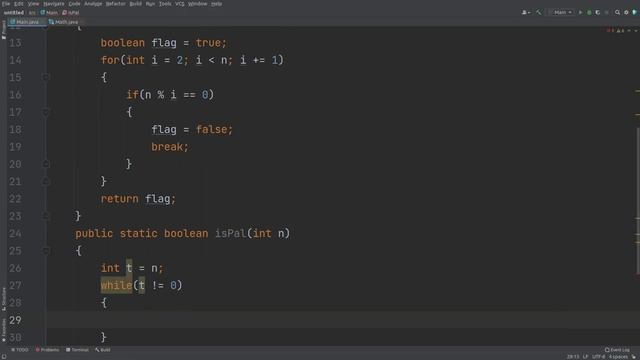Click the green shield plugin icon

tap(634, 13)
